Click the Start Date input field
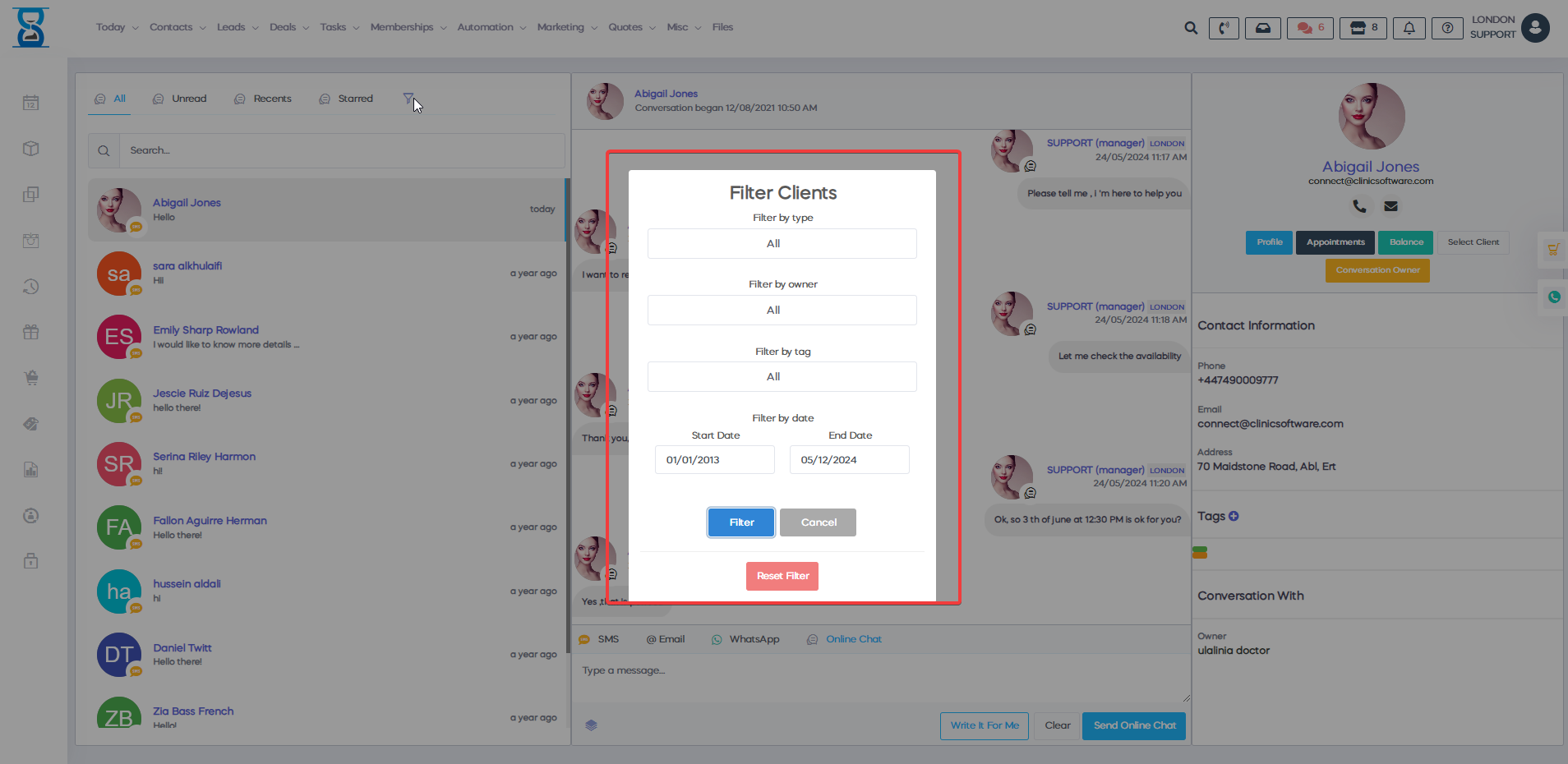Screen dimensions: 1568x764 [x=714, y=460]
